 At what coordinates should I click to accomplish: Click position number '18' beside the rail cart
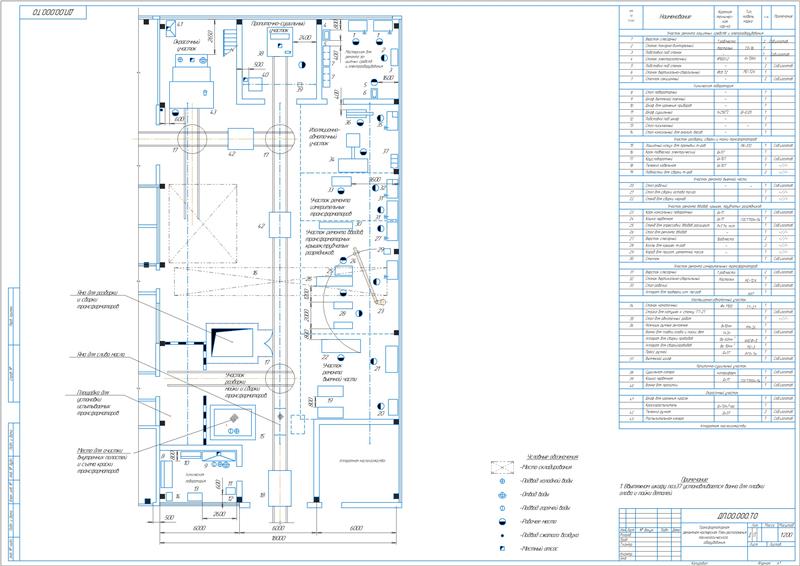[x=262, y=495]
